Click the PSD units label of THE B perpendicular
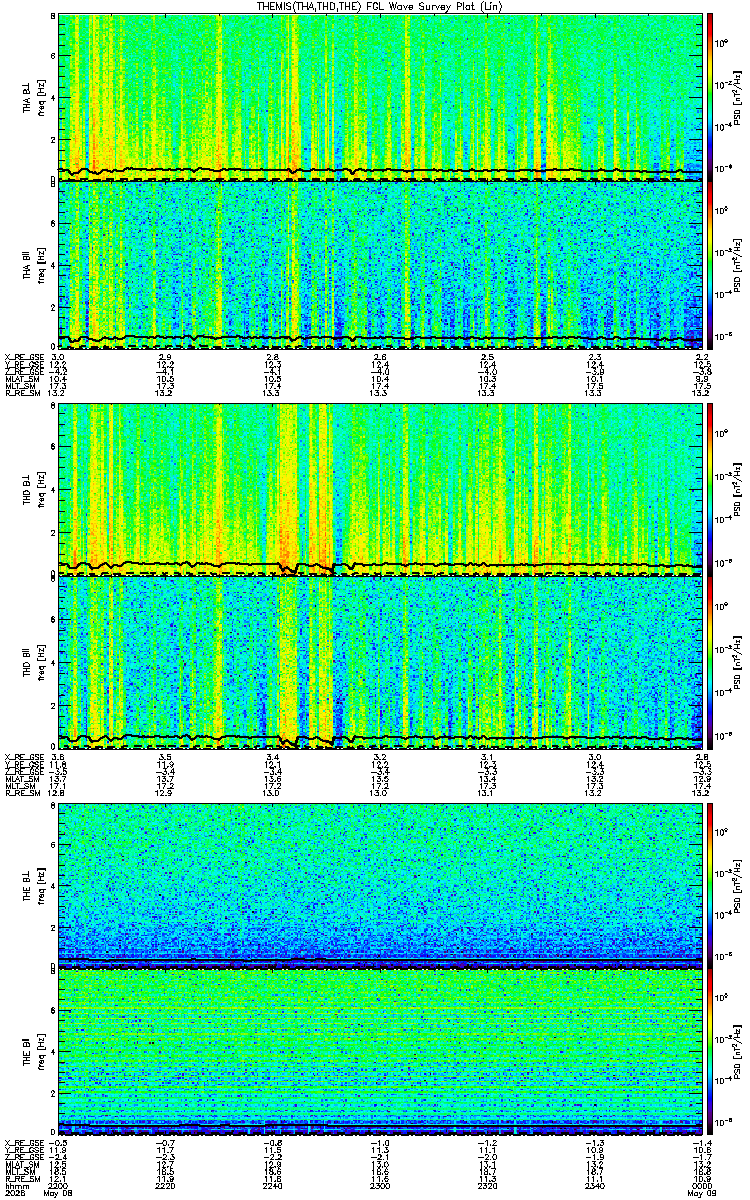The height and width of the screenshot is (1200, 750). click(x=738, y=884)
